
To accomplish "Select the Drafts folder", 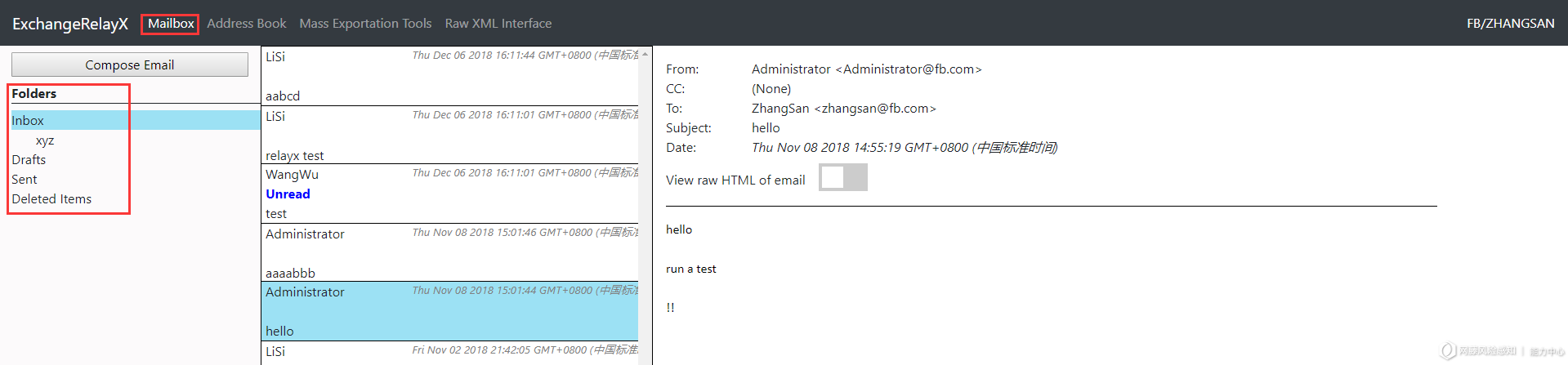I will coord(29,160).
